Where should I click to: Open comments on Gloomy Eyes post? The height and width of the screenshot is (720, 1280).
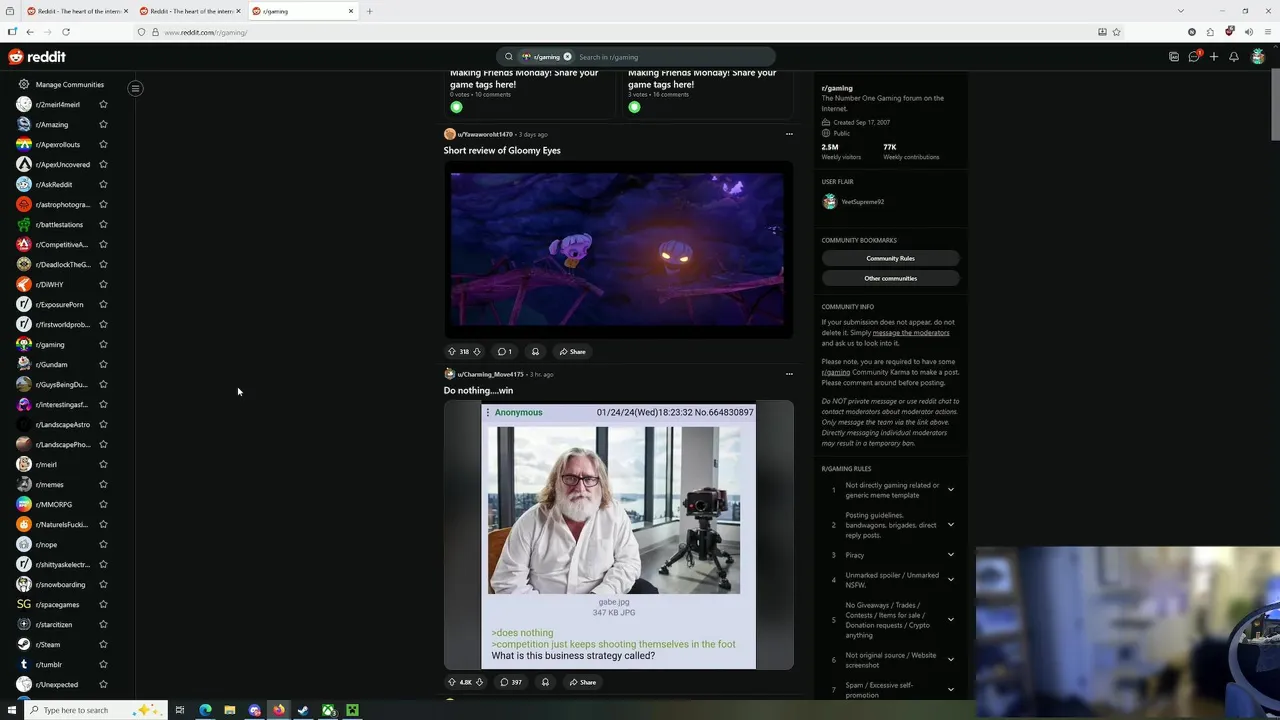(505, 352)
